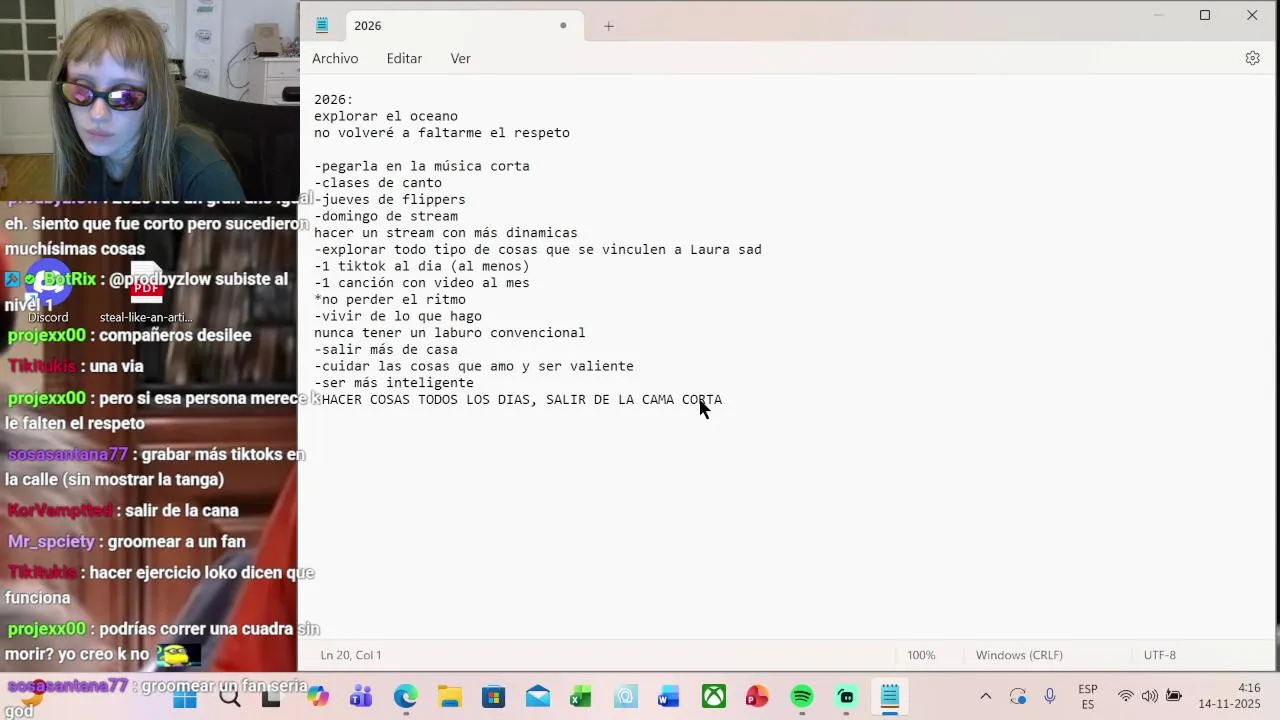Click the line "-domingo de stream"
Screen dimensions: 1280x720
[x=386, y=216]
